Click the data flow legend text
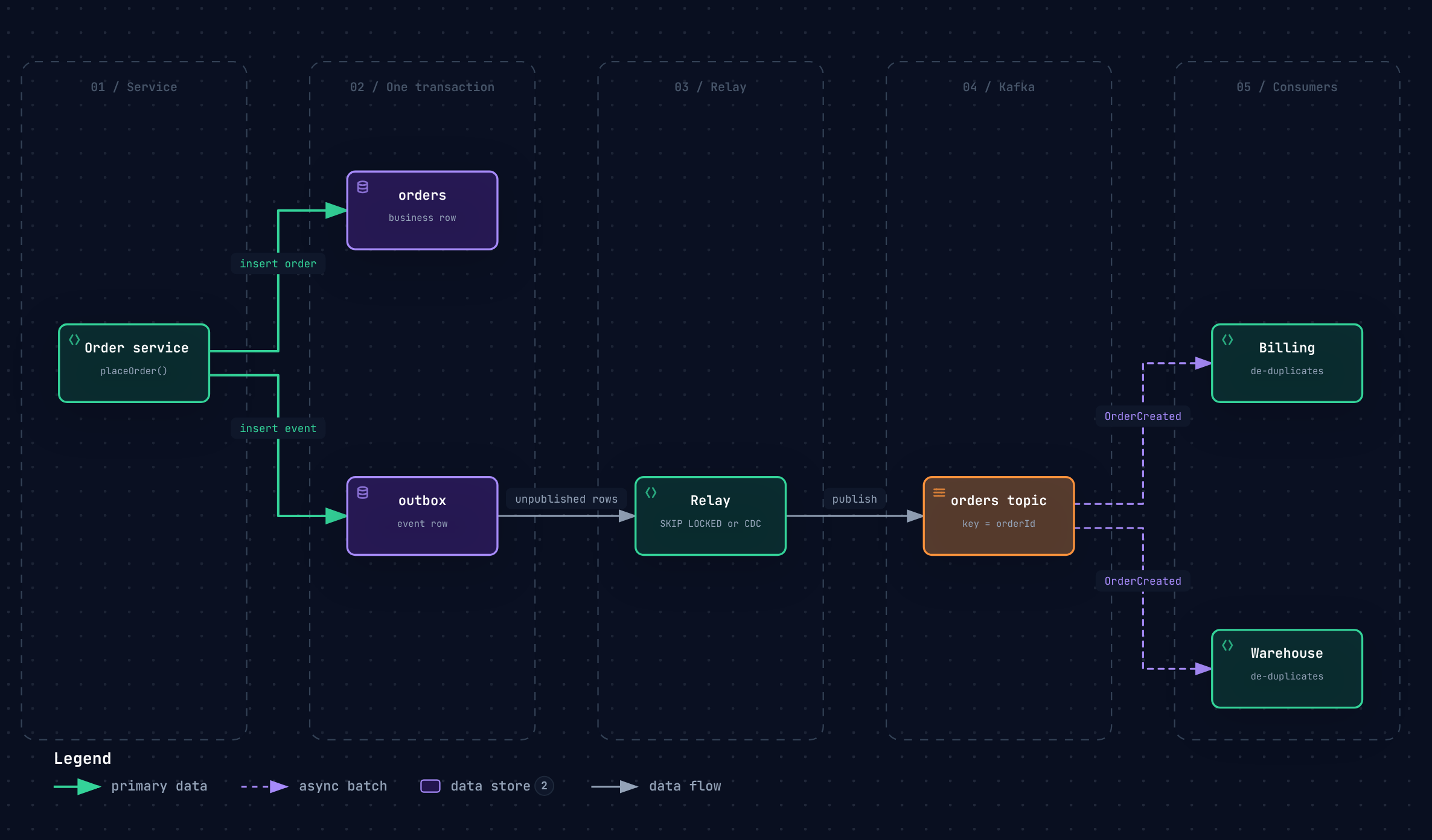This screenshot has height=840, width=1432. pos(685,786)
